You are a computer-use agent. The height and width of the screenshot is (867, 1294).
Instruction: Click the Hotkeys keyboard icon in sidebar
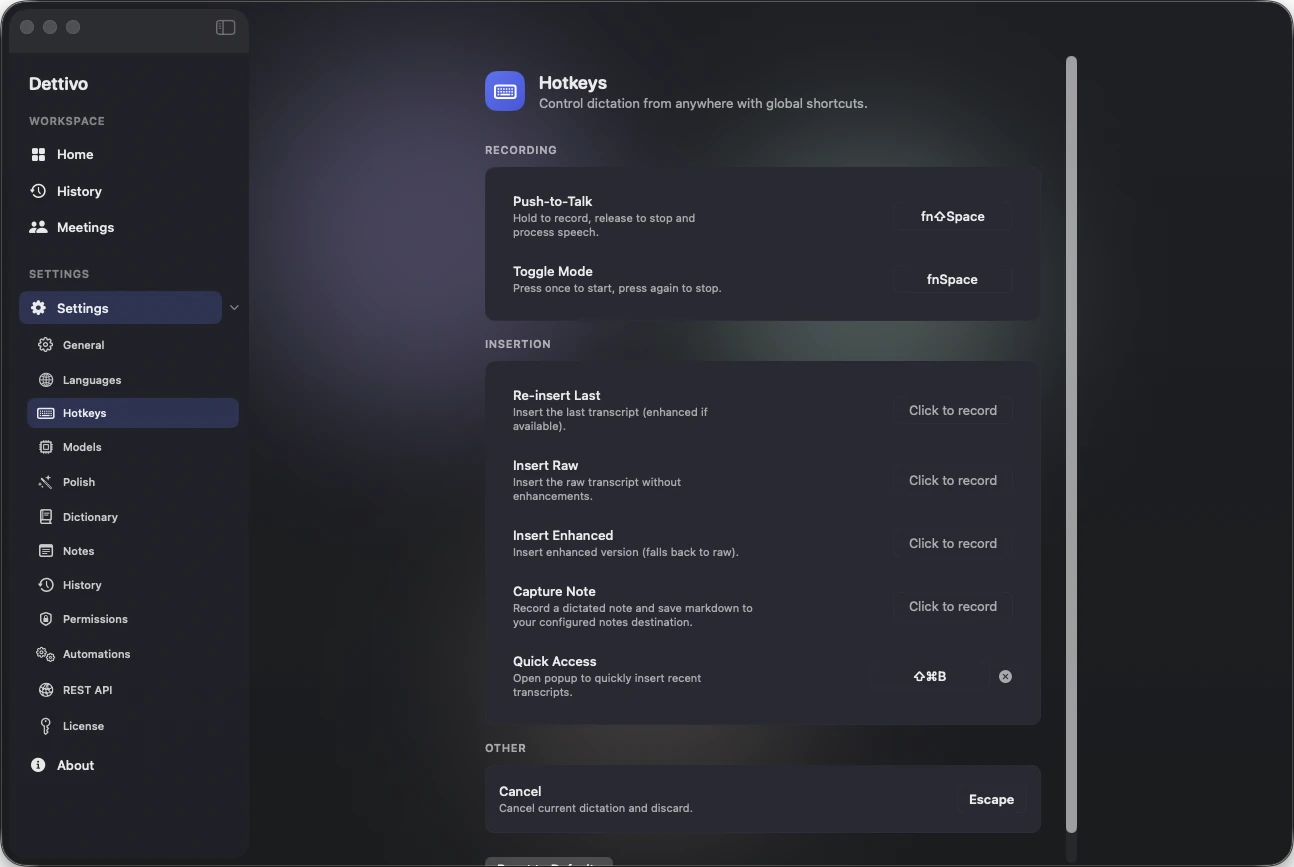tap(45, 413)
